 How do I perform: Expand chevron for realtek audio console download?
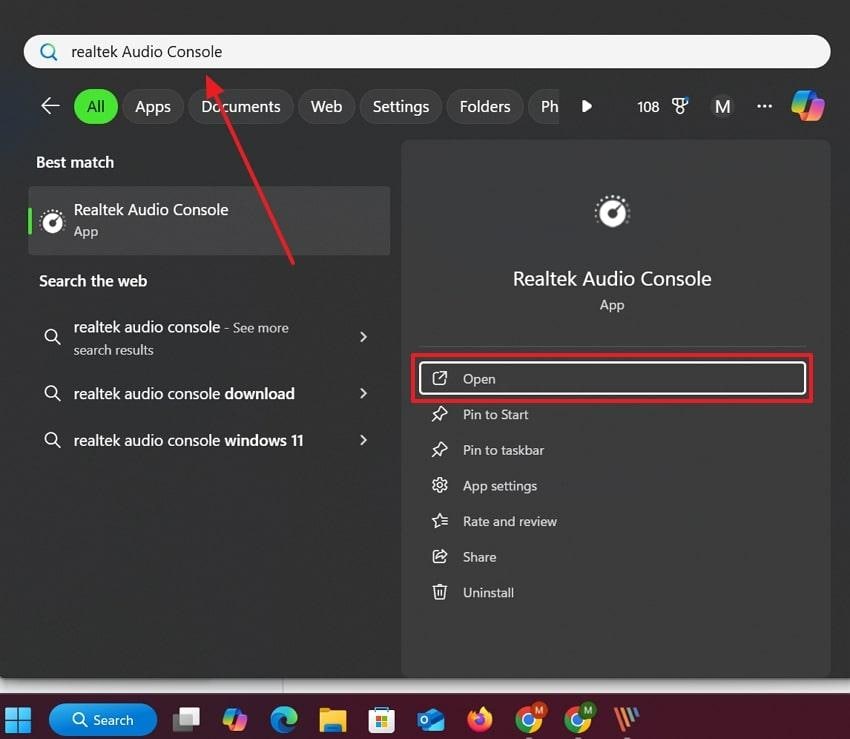pyautogui.click(x=363, y=394)
